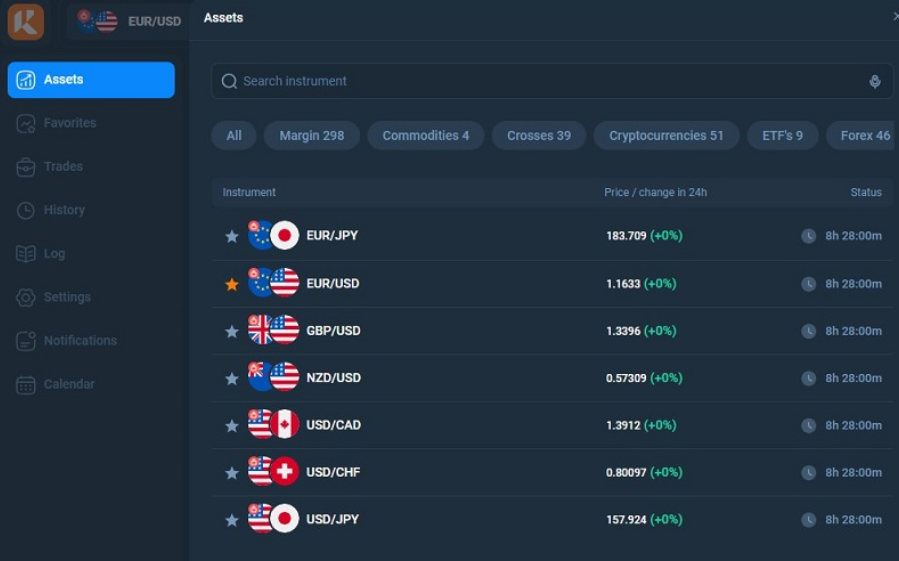Click the clock icon in USD/CHF row

coord(808,473)
